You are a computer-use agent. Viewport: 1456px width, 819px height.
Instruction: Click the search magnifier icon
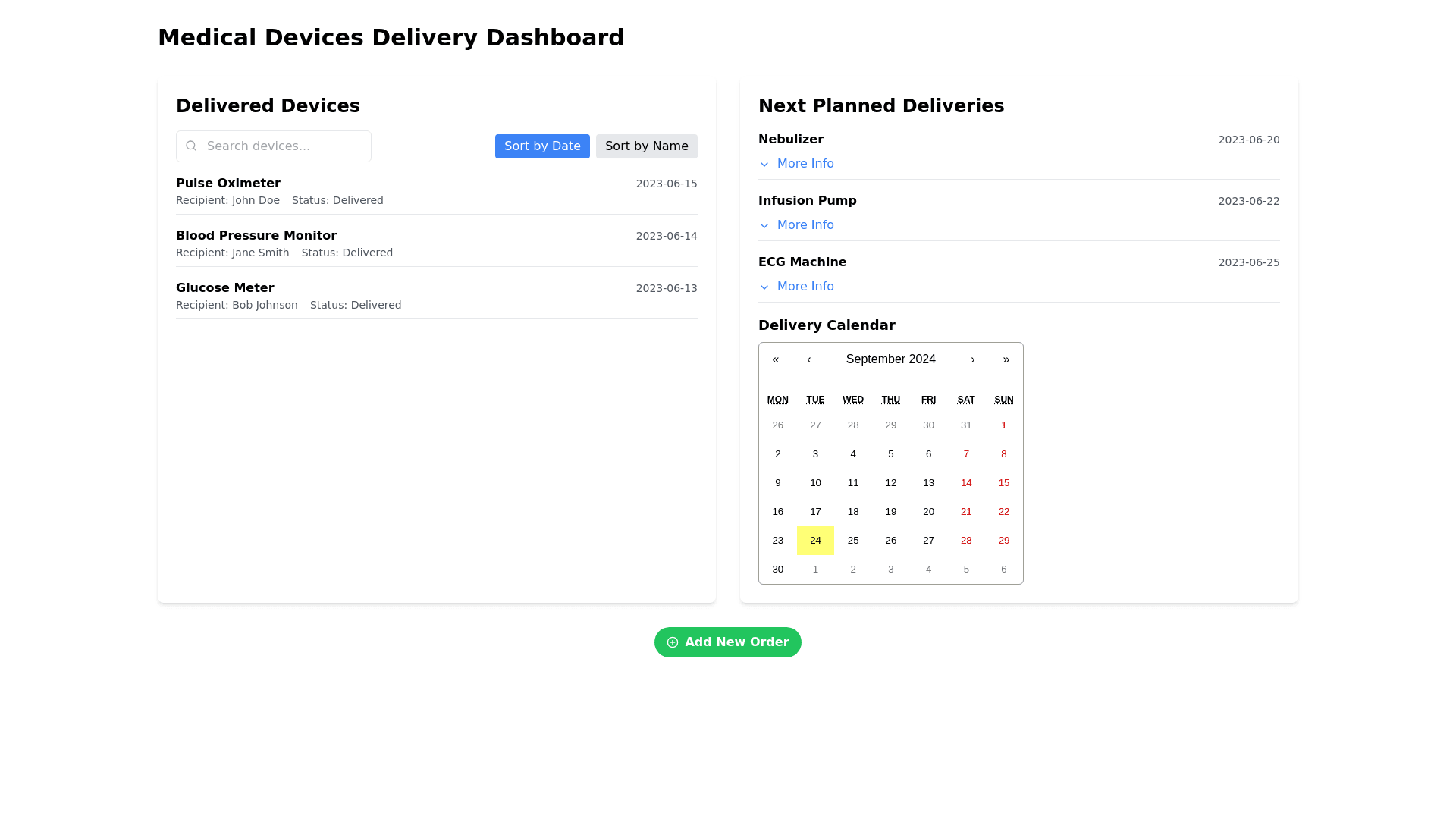pyautogui.click(x=191, y=146)
